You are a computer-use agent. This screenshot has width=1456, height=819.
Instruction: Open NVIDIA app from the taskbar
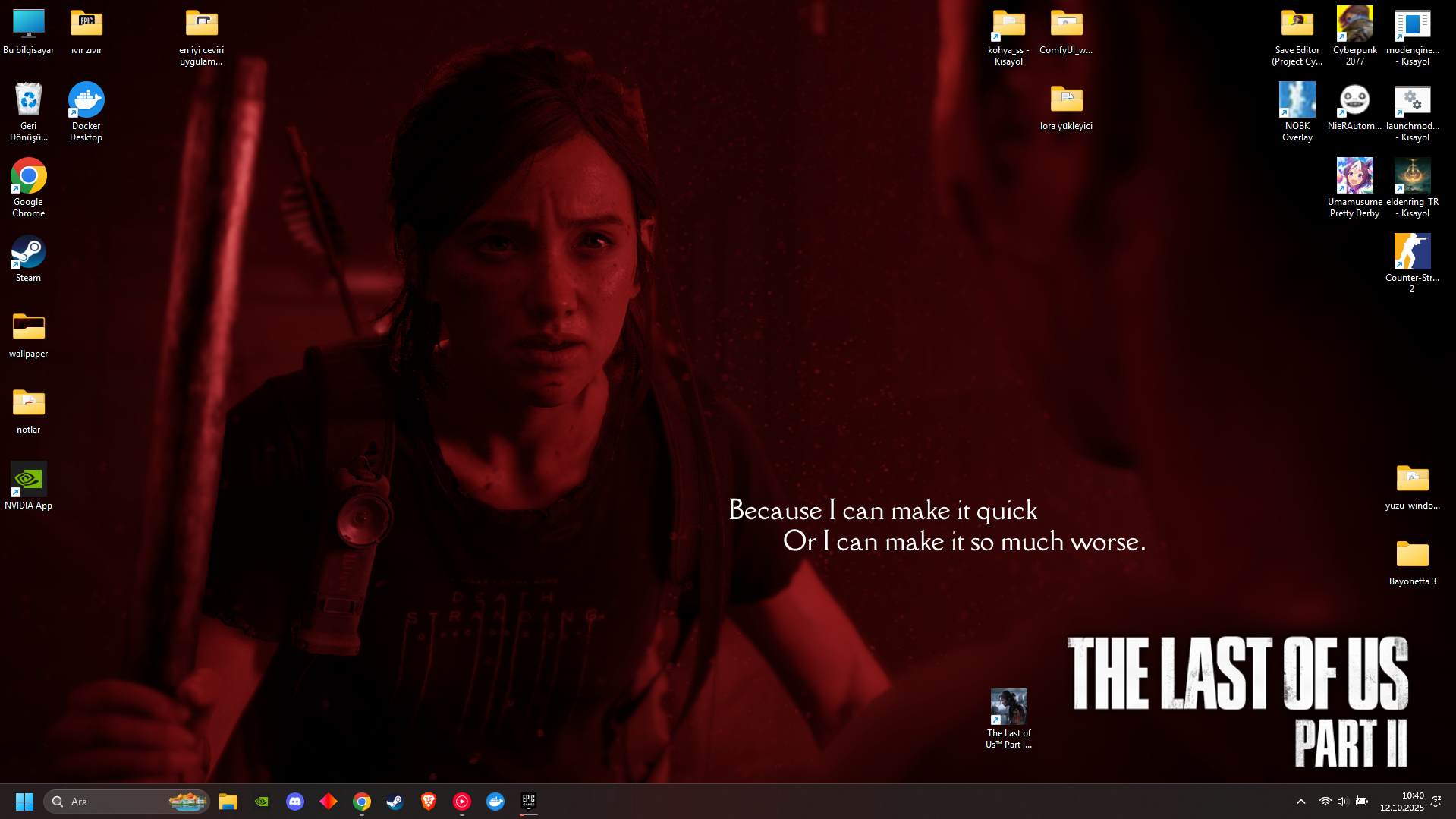[x=262, y=802]
